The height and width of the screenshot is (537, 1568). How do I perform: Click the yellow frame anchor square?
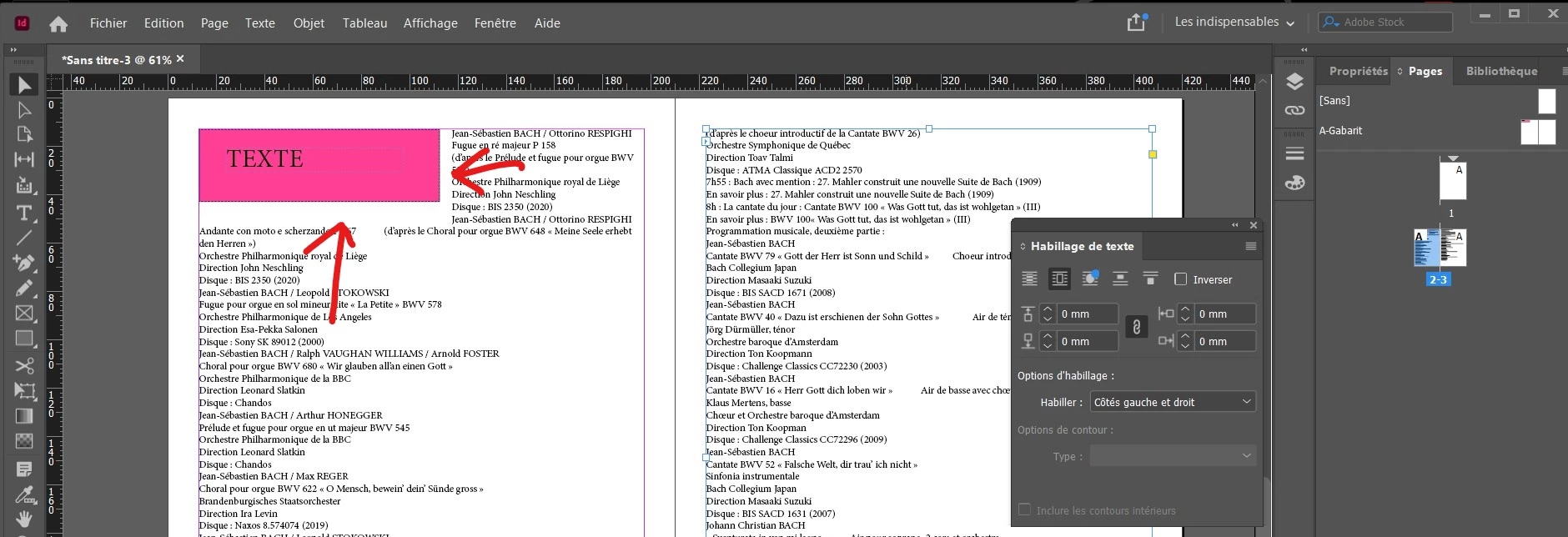click(1153, 154)
